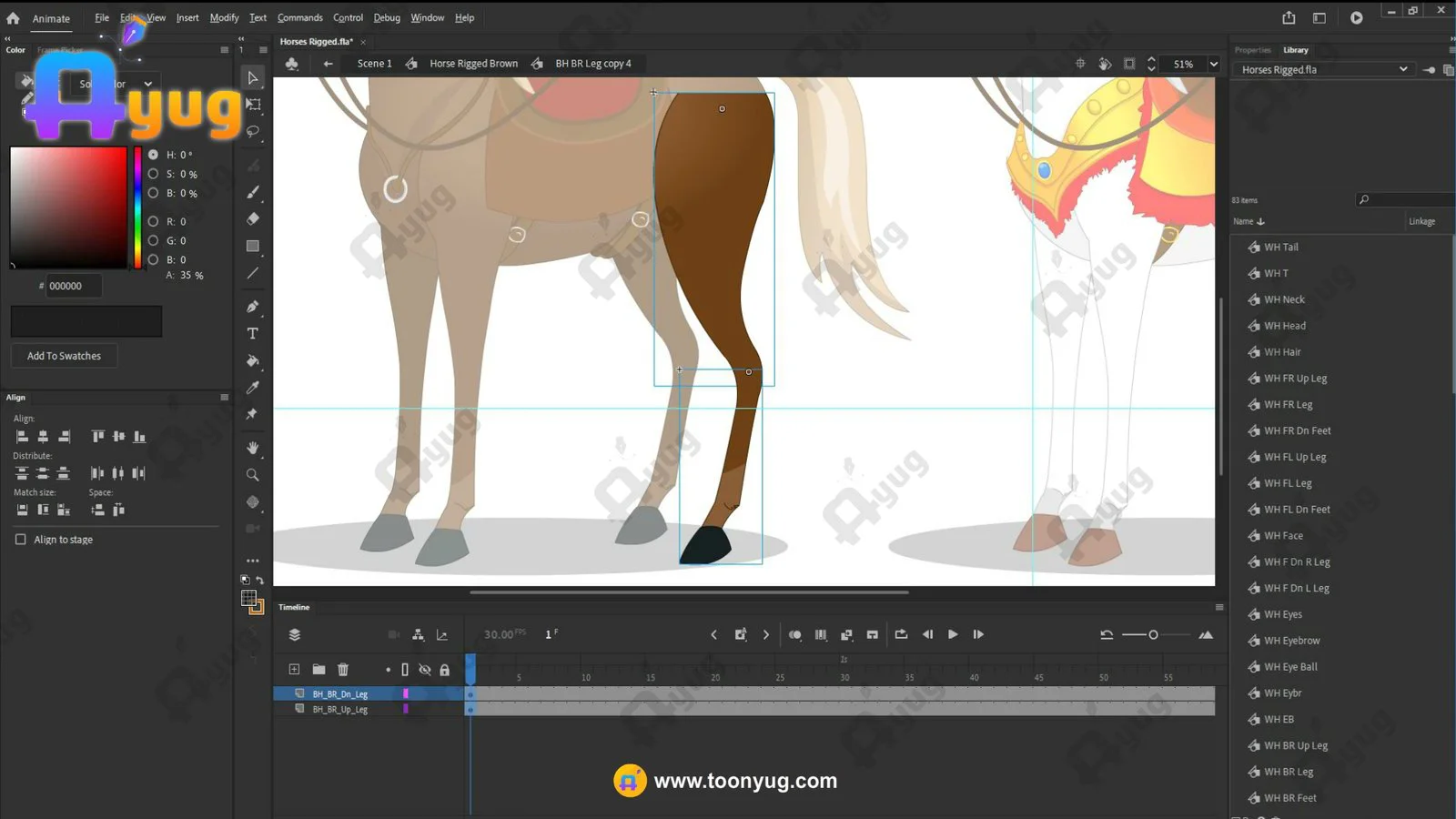The image size is (1456, 819).
Task: Click inside the color picker gradient square
Action: pyautogui.click(x=68, y=207)
